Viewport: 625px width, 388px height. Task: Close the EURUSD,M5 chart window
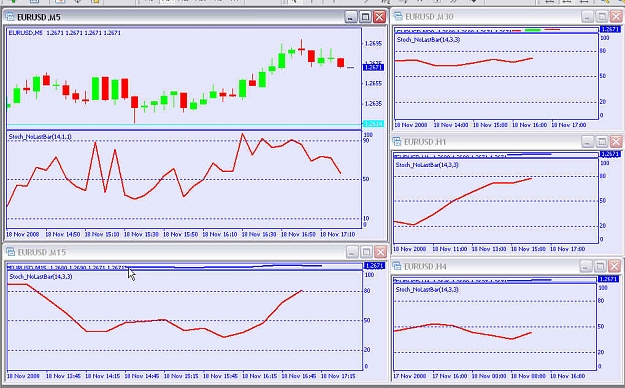point(379,17)
